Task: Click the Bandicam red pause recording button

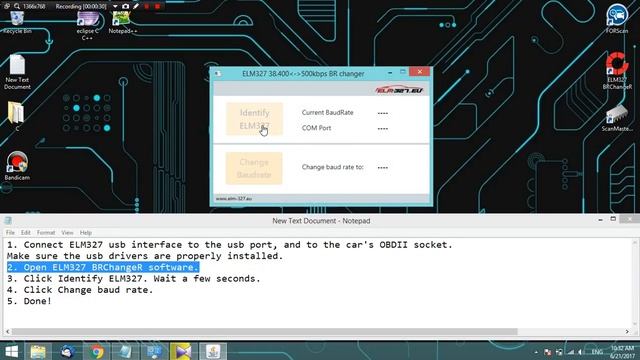Action: pyautogui.click(x=147, y=6)
